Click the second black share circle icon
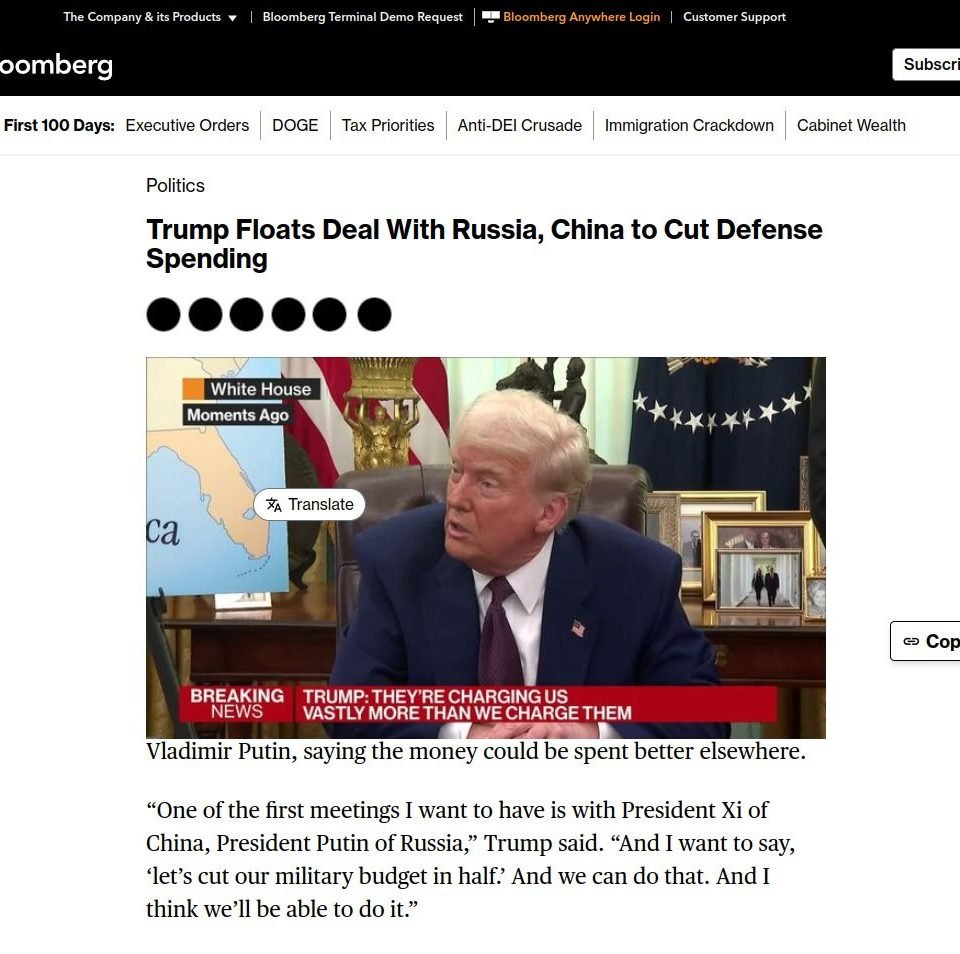Screen dimensions: 960x954 205,315
